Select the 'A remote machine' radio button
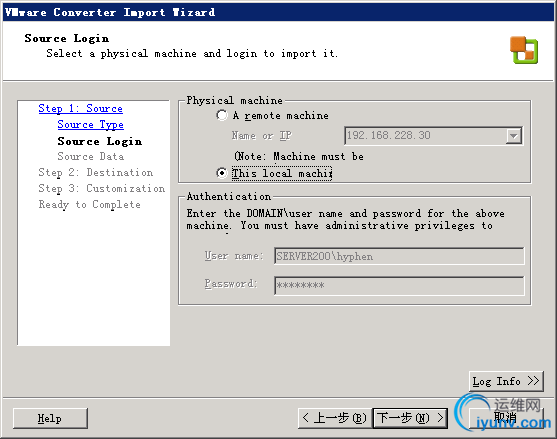 [x=222, y=115]
